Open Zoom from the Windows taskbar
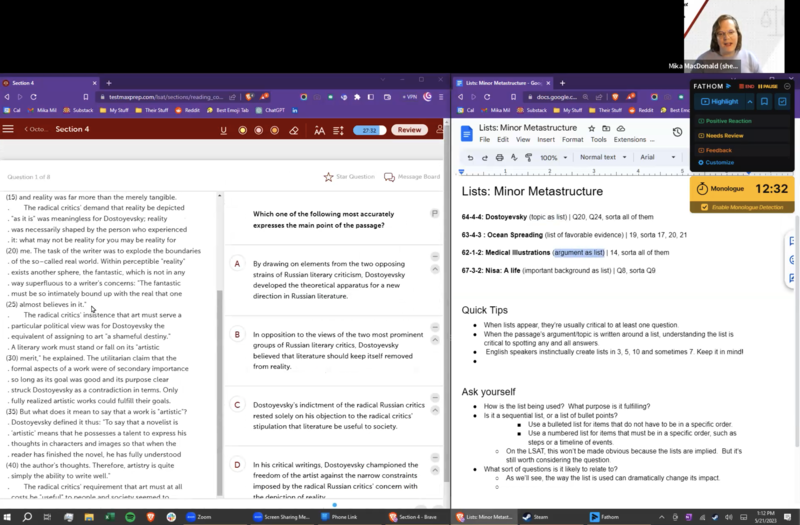This screenshot has height=525, width=800. 198,517
